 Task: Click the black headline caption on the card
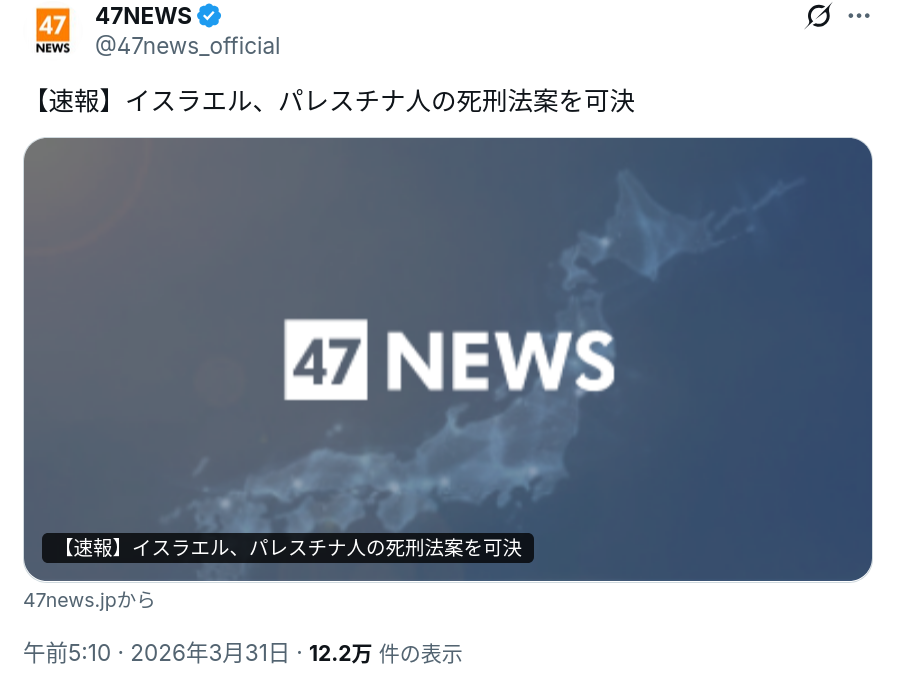pyautogui.click(x=288, y=548)
